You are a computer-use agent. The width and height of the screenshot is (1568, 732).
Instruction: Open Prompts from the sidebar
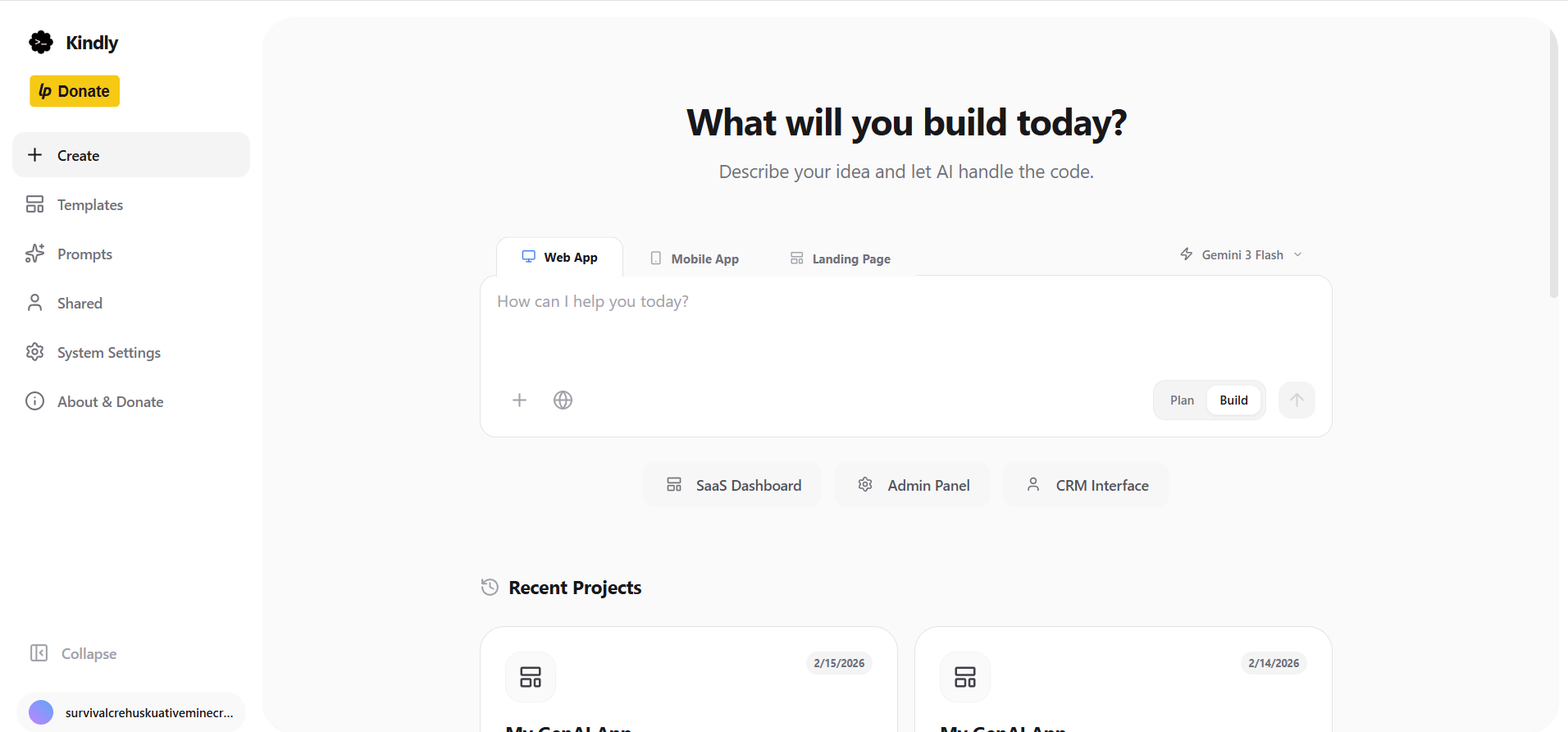(34, 254)
